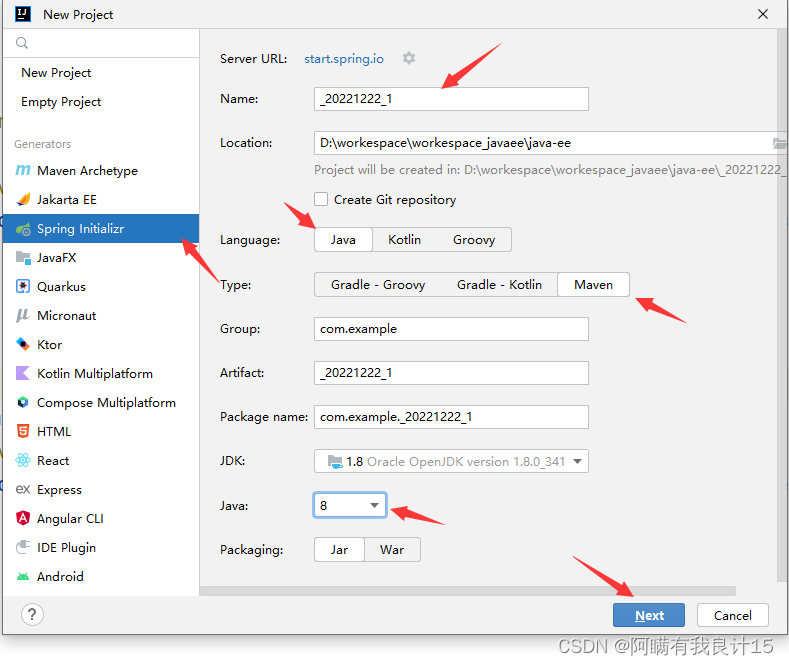Select Spring Initializr generator
Image resolution: width=789 pixels, height=665 pixels.
(x=101, y=229)
